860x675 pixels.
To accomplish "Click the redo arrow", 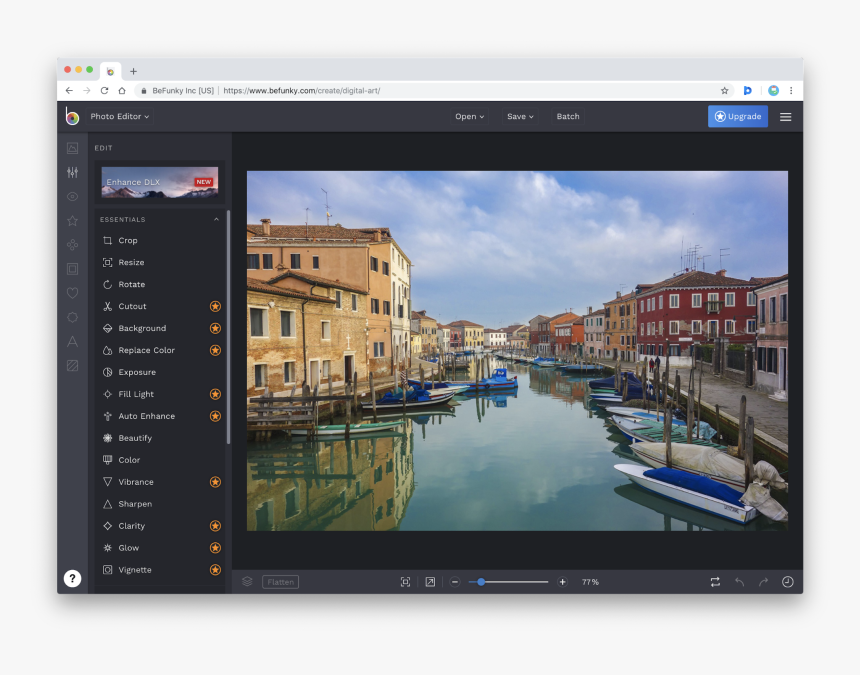I will [x=763, y=582].
